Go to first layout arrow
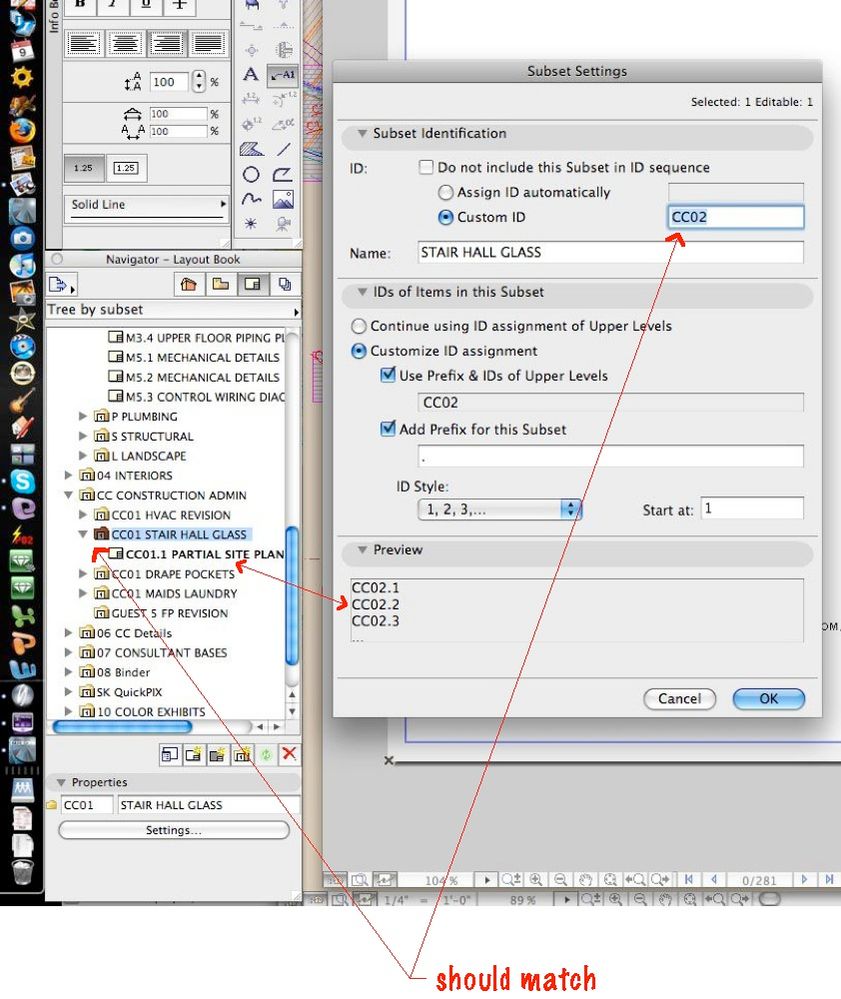 689,879
